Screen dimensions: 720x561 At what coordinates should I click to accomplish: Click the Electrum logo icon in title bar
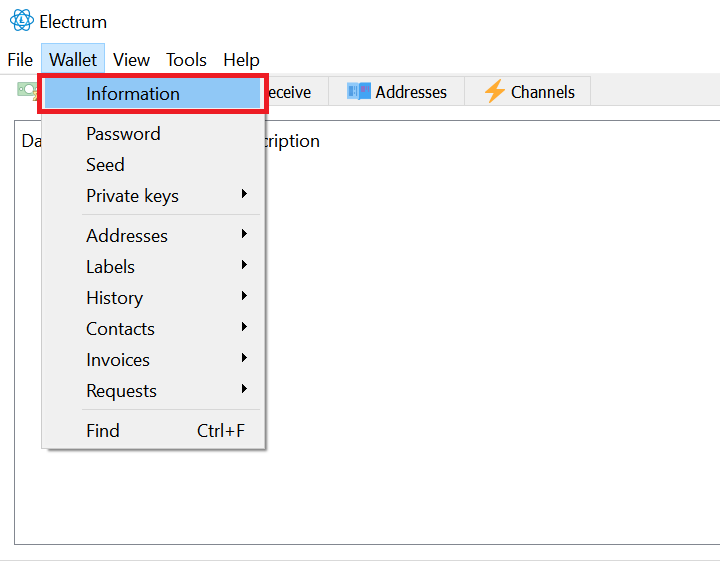click(x=21, y=21)
